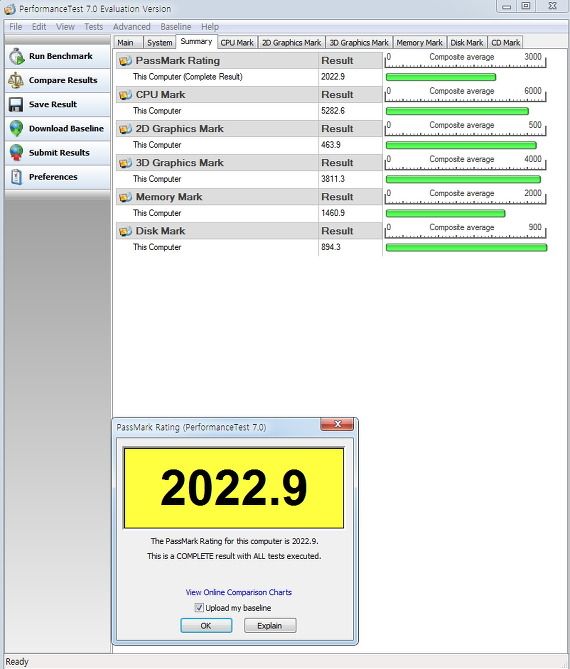This screenshot has height=669, width=570.
Task: Click the Run Benchmark button label
Action: [x=61, y=56]
